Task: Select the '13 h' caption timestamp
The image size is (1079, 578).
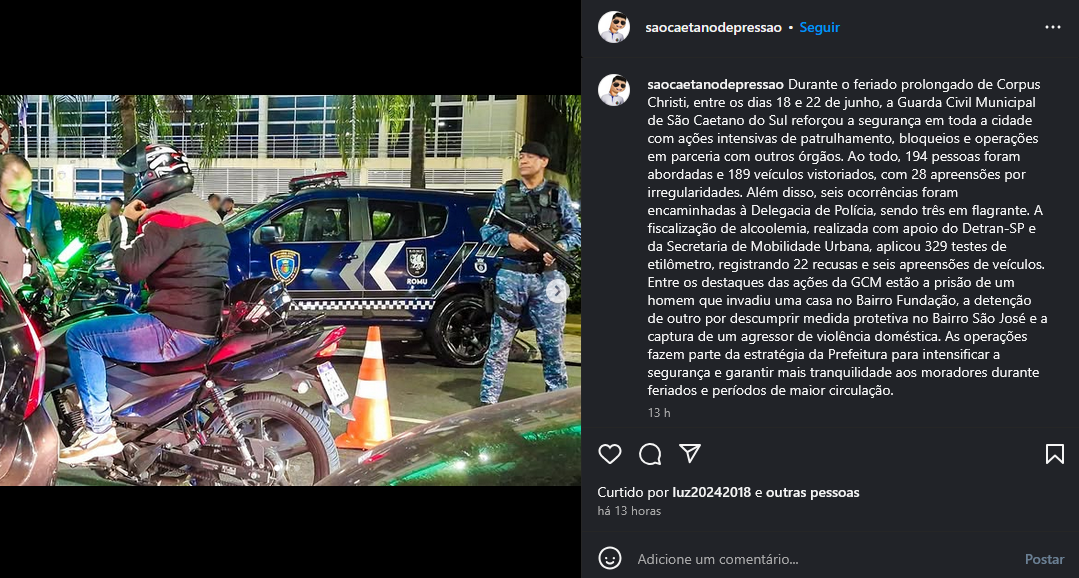Action: (659, 413)
